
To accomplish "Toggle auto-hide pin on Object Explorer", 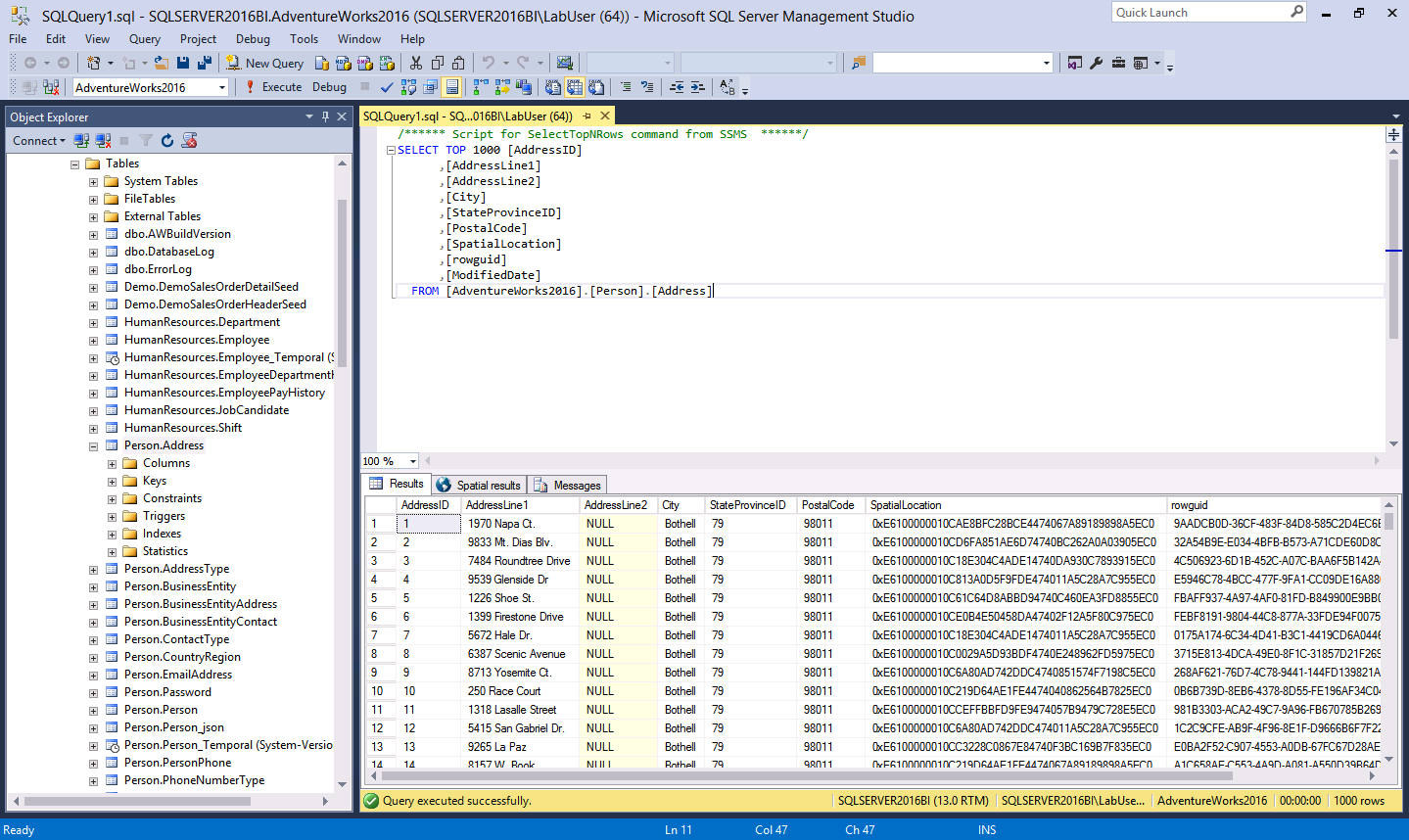I will (x=326, y=117).
